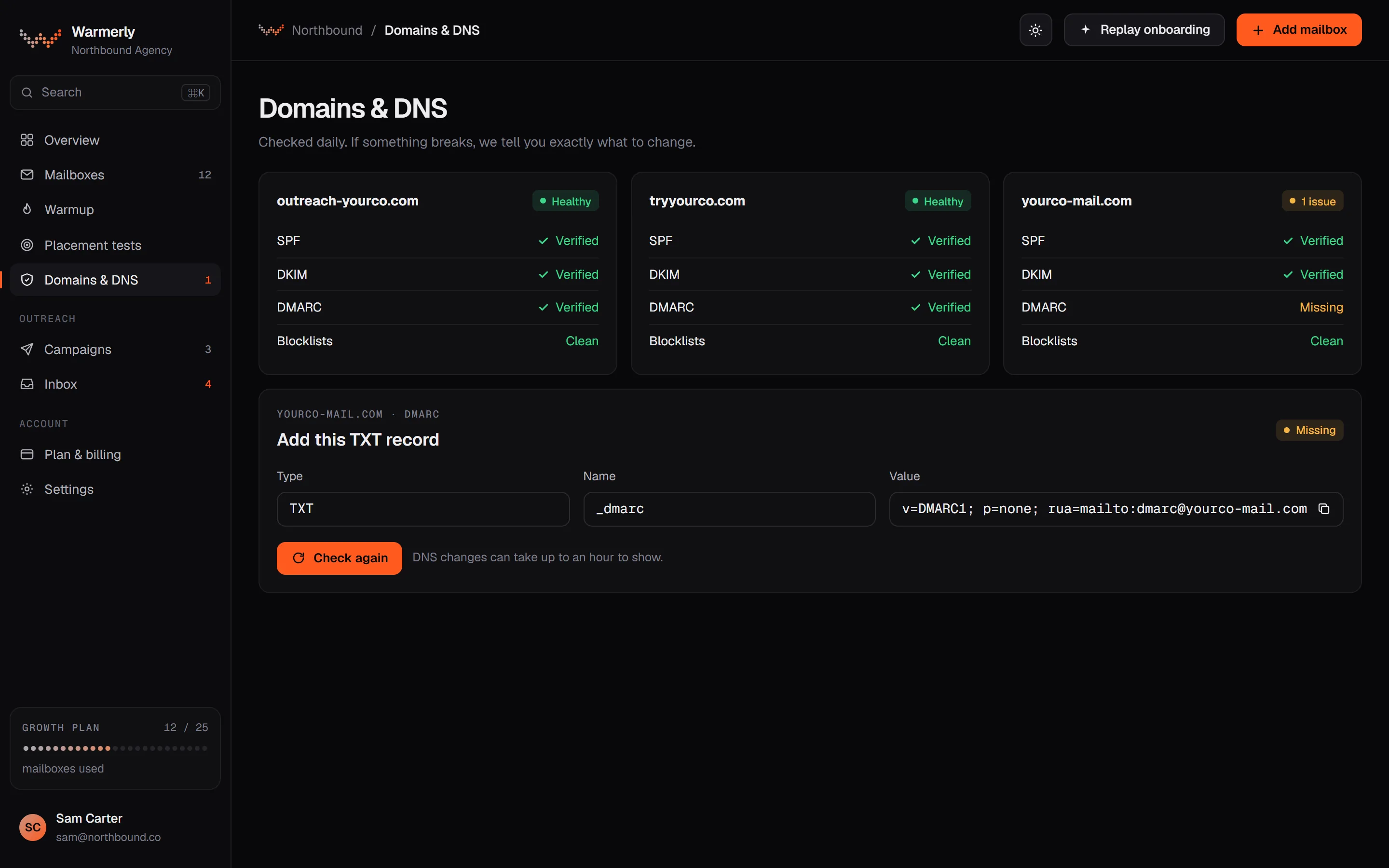
Task: Select Domains & DNS in the sidebar
Action: [115, 280]
